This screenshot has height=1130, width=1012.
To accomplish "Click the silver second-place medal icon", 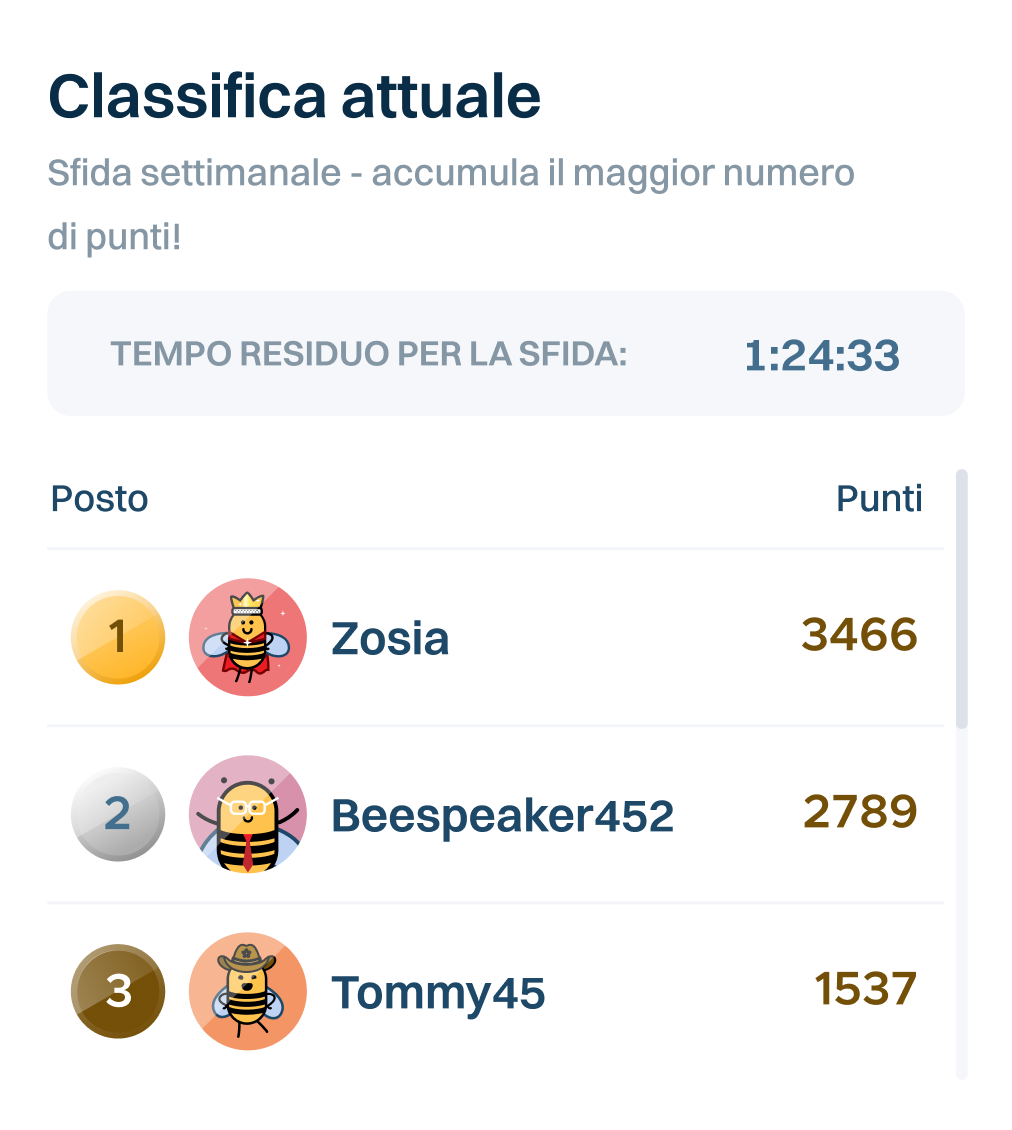I will (x=118, y=814).
